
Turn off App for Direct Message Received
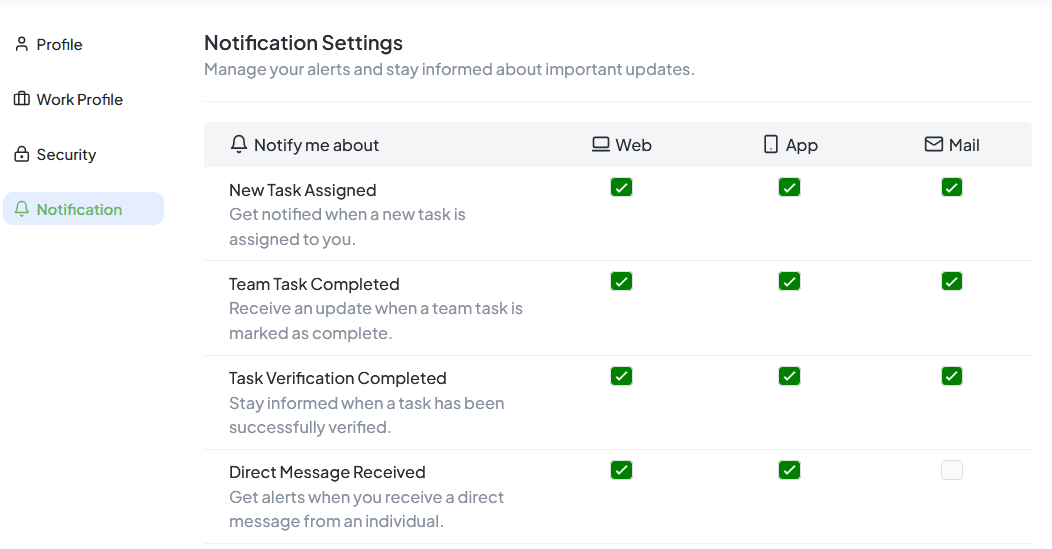point(789,470)
